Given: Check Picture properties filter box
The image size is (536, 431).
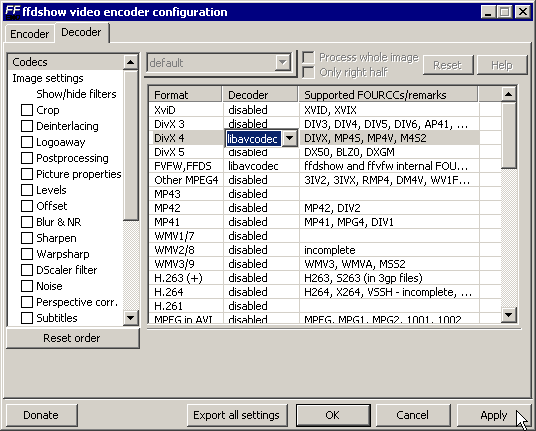Looking at the screenshot, I should 27,174.
